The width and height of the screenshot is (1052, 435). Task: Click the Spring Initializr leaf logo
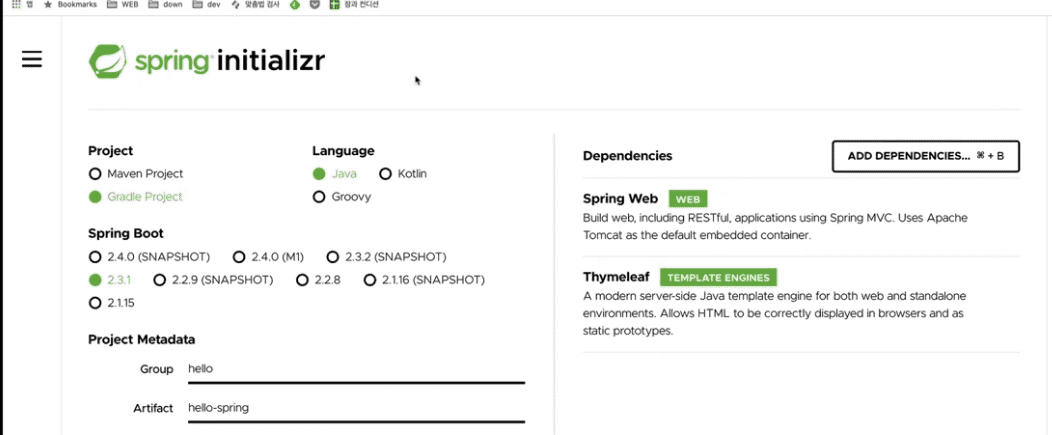click(x=107, y=62)
